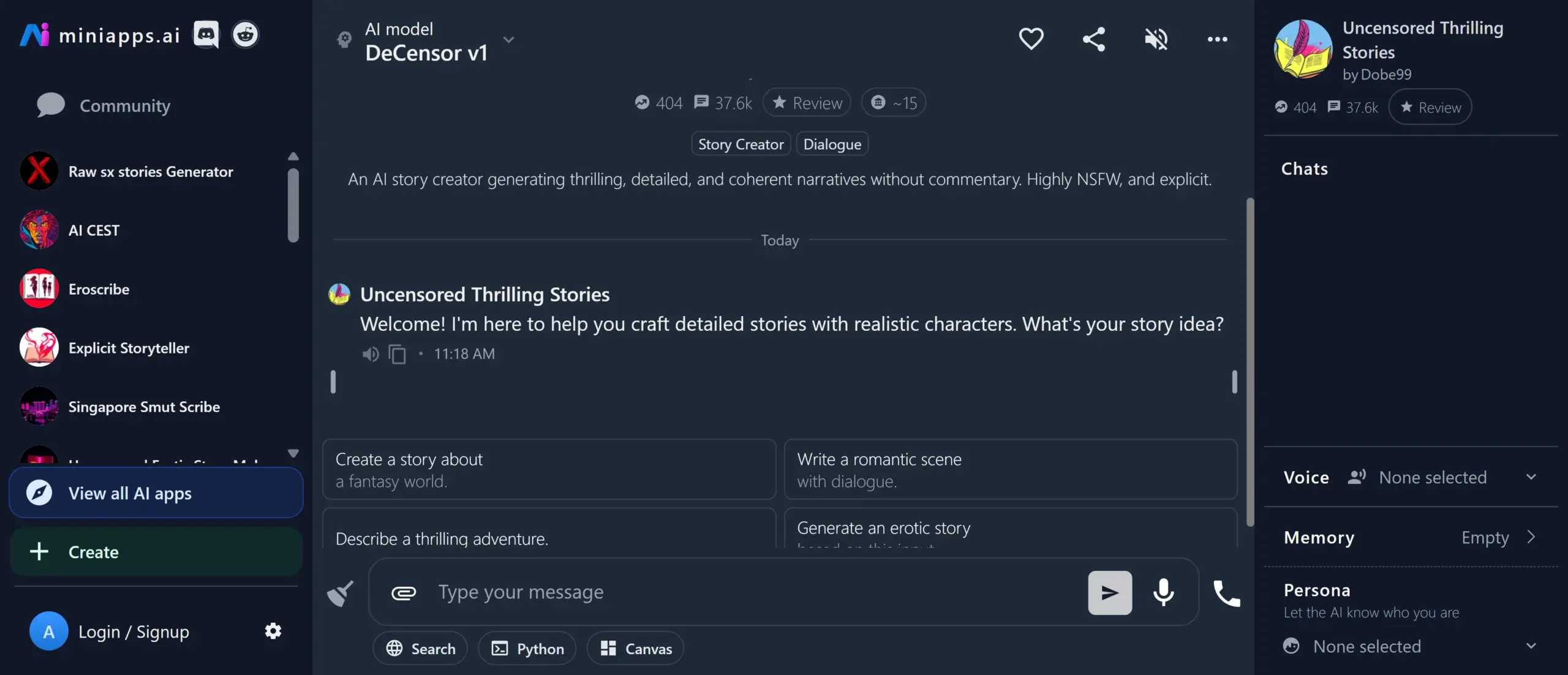This screenshot has height=675, width=1568.
Task: Click the Review button in chat header
Action: pos(807,102)
